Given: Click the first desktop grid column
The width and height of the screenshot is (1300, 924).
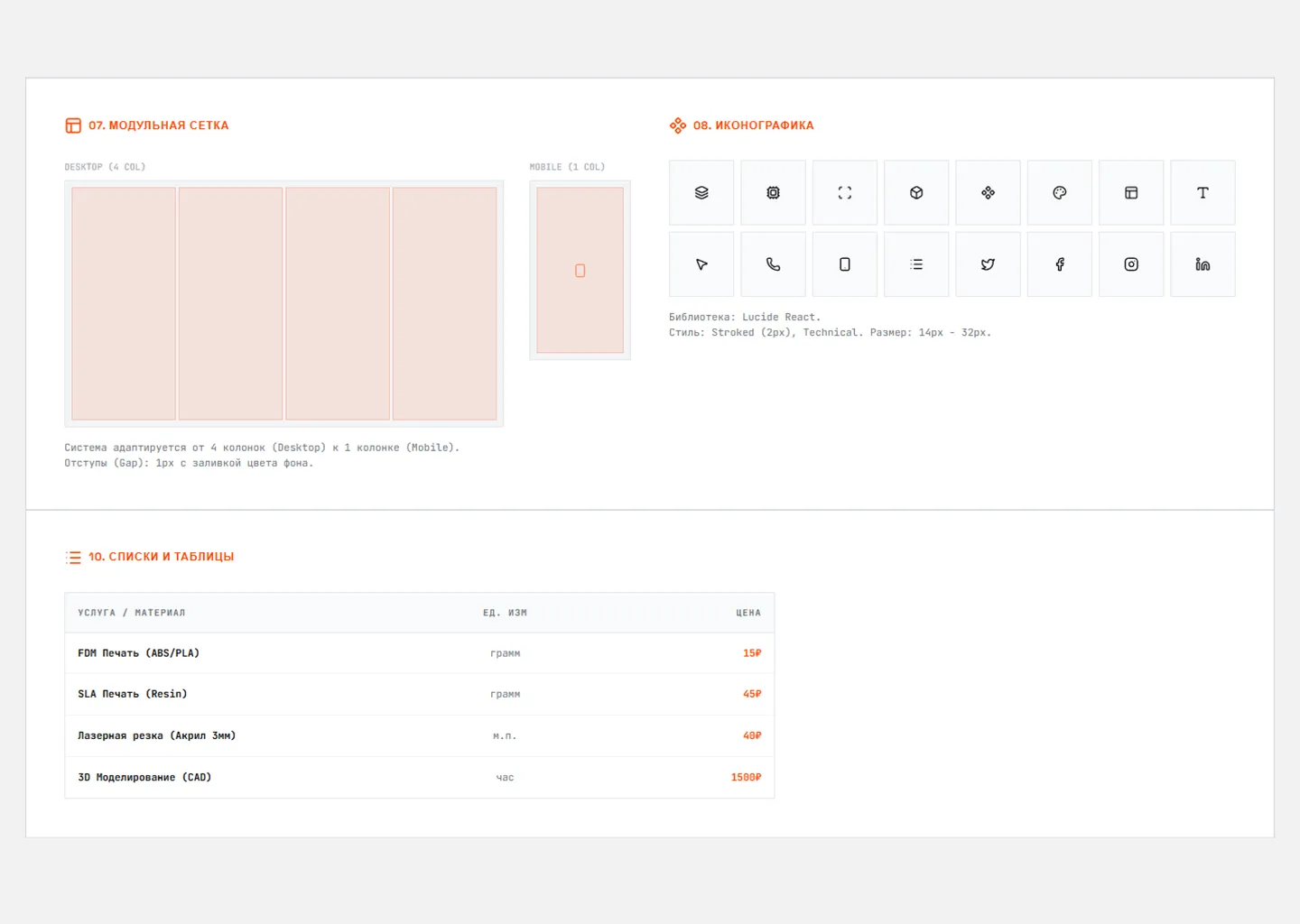Looking at the screenshot, I should coord(124,303).
